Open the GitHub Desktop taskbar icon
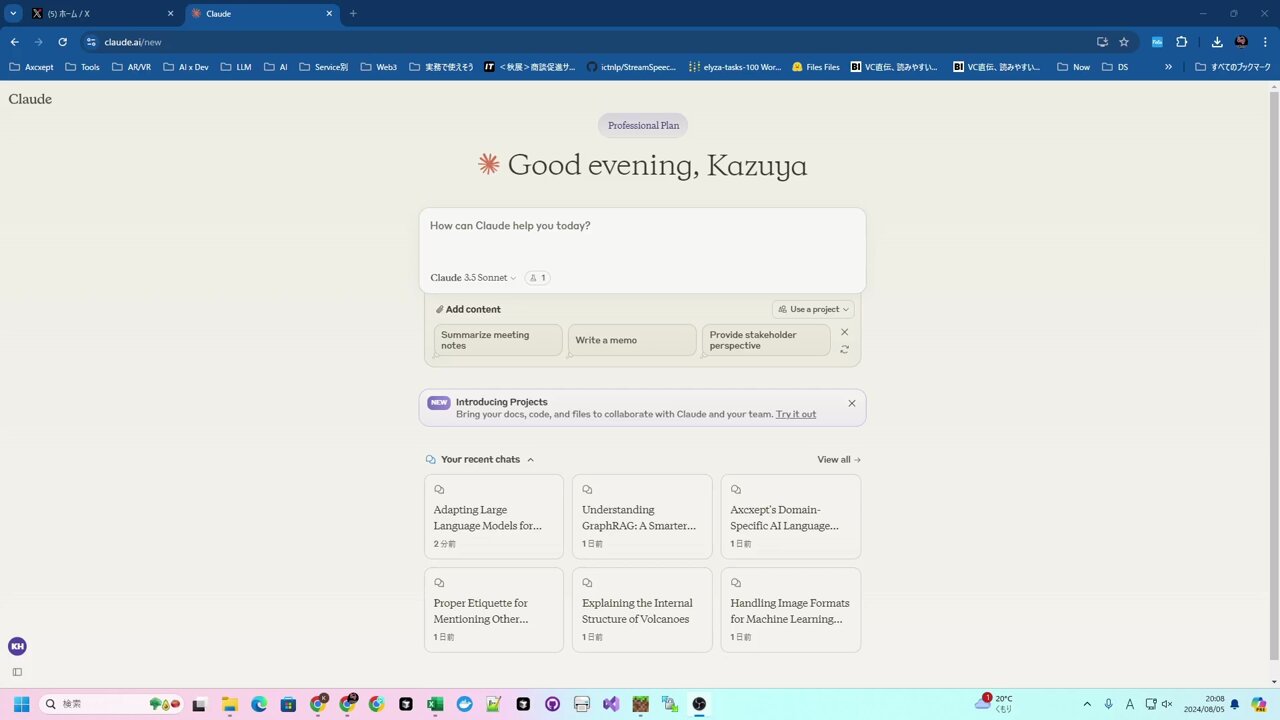The image size is (1280, 720). (x=553, y=704)
